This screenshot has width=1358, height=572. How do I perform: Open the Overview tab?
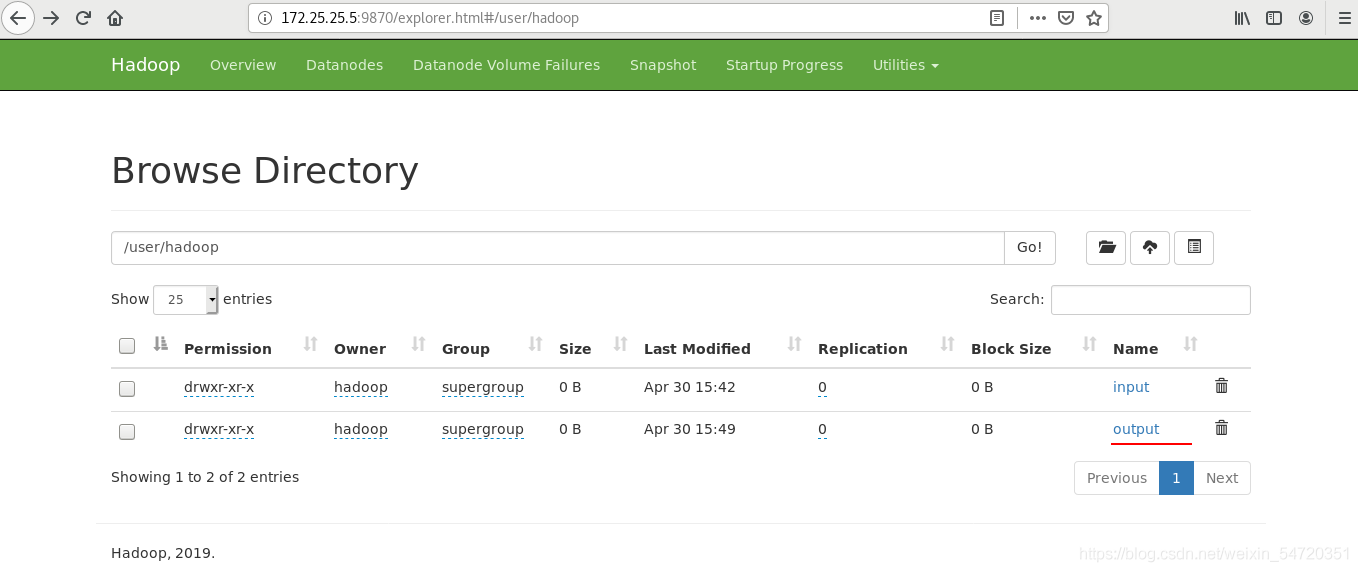(243, 65)
